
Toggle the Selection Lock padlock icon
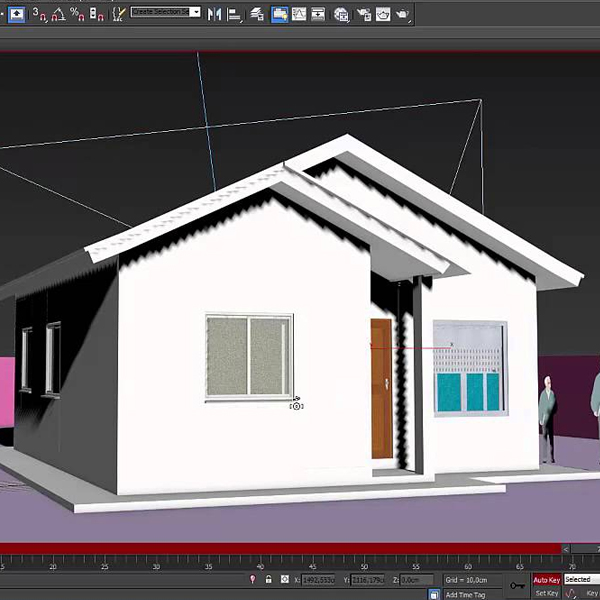(x=268, y=579)
